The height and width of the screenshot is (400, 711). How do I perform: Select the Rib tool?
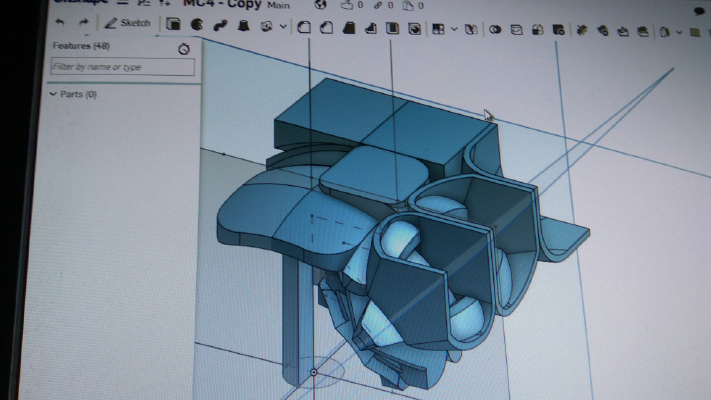pos(370,29)
